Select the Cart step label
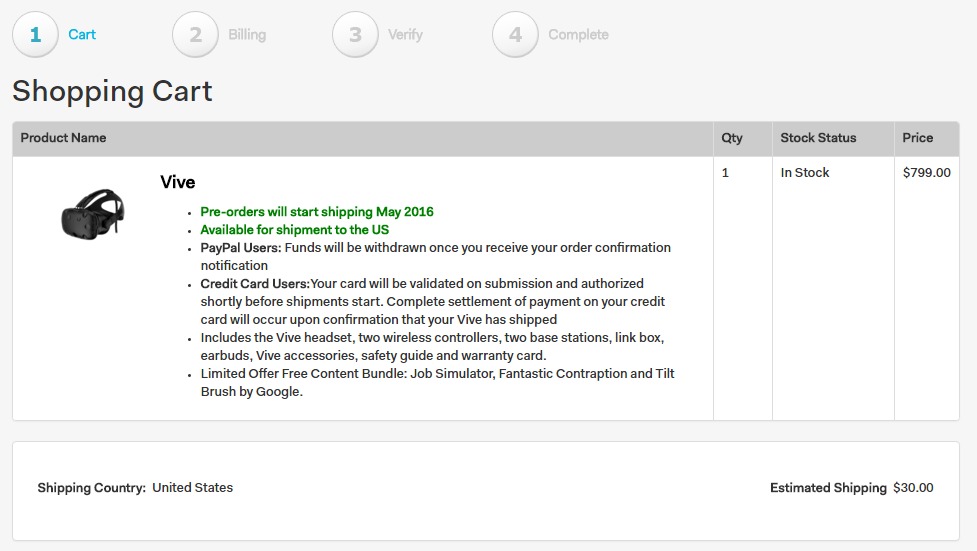This screenshot has height=551, width=977. (82, 35)
